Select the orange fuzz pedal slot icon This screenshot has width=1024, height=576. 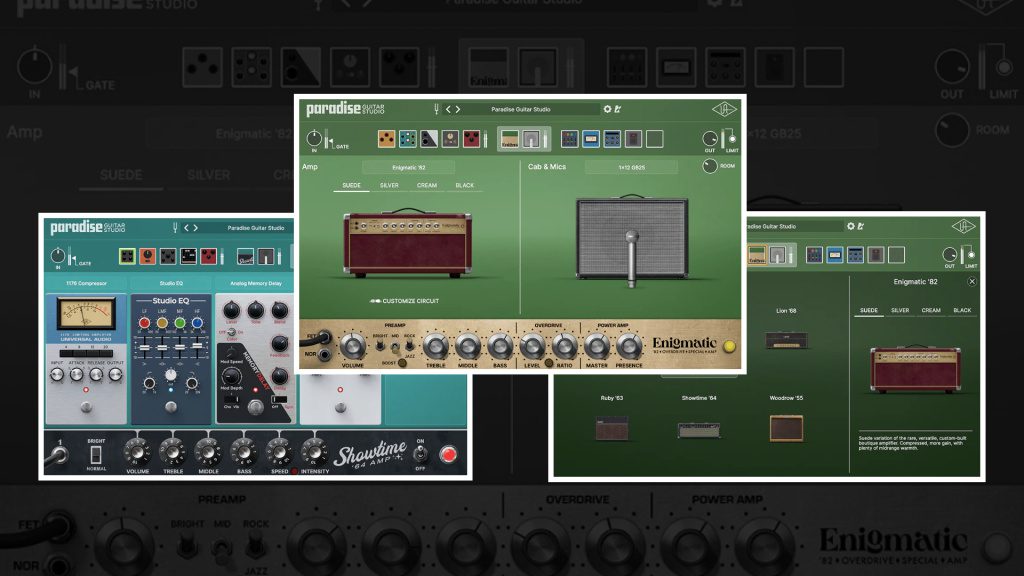(x=387, y=140)
